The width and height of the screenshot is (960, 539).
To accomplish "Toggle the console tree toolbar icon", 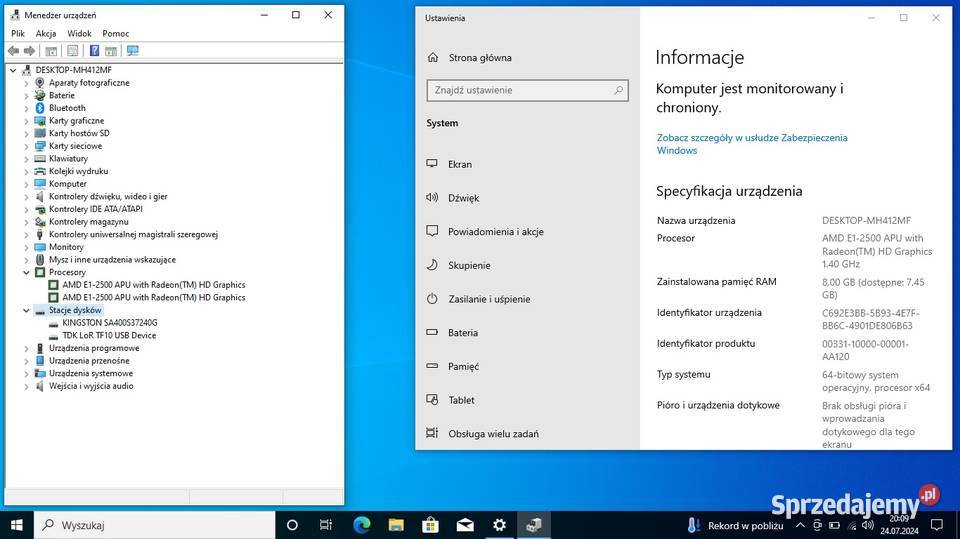I will tap(51, 51).
